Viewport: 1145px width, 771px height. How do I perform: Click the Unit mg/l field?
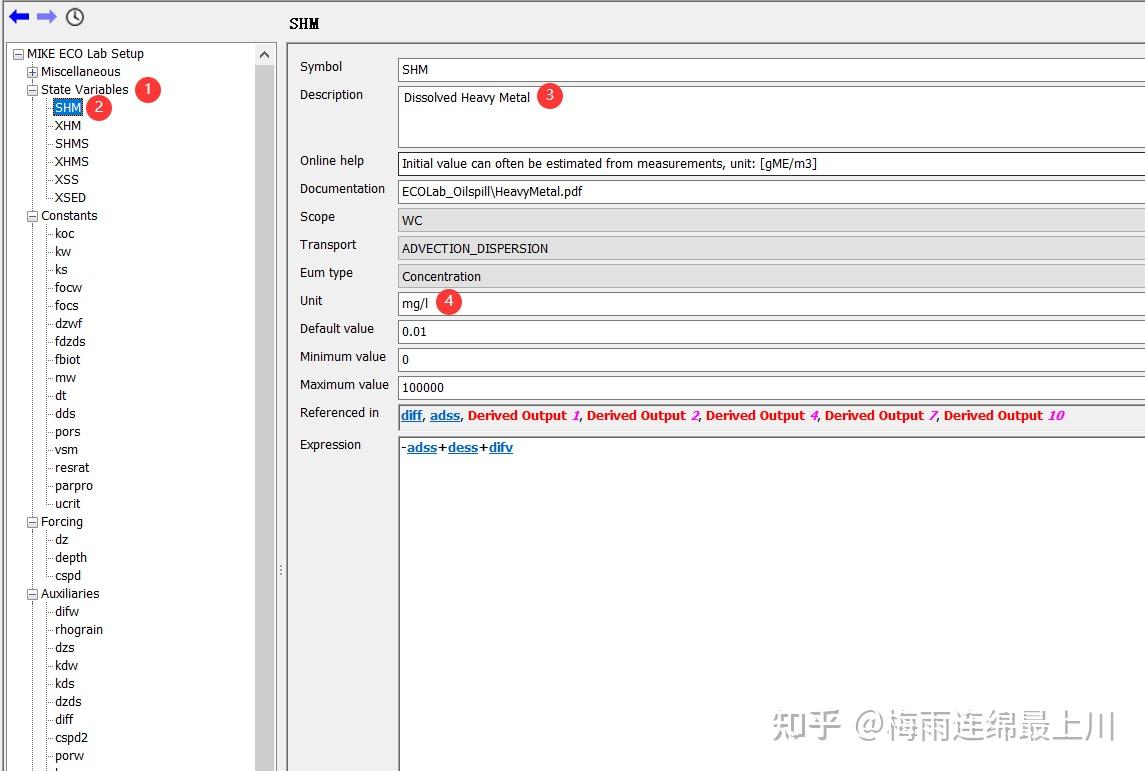(x=771, y=304)
